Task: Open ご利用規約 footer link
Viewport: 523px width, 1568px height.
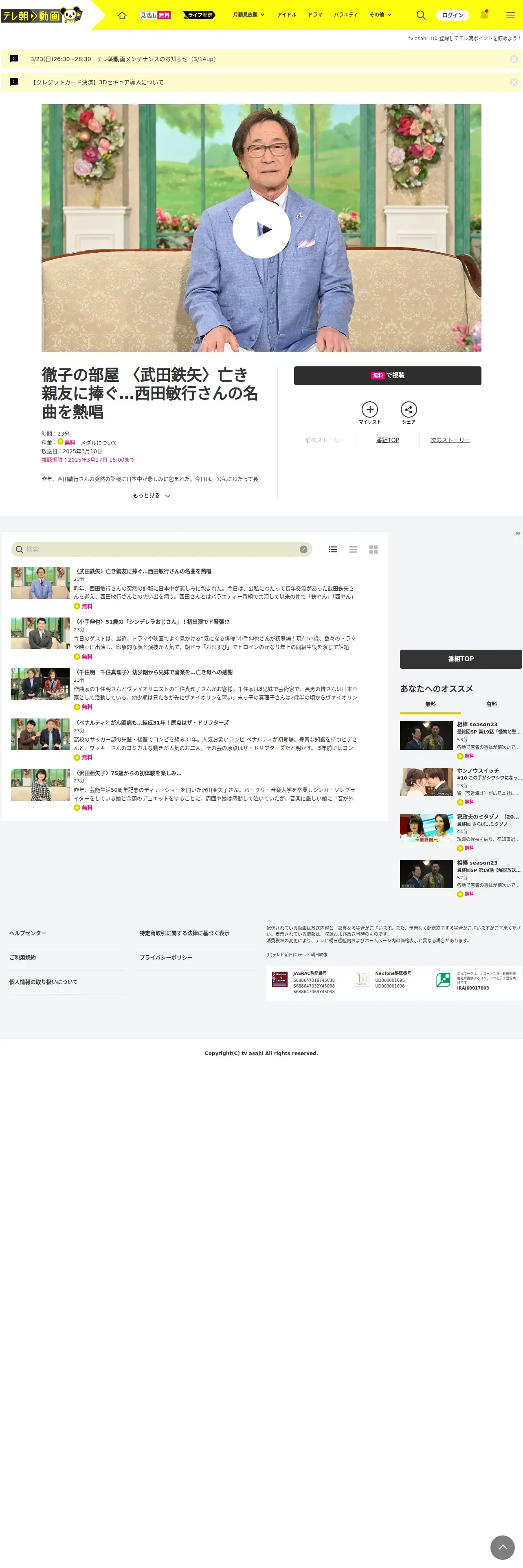Action: point(22,957)
